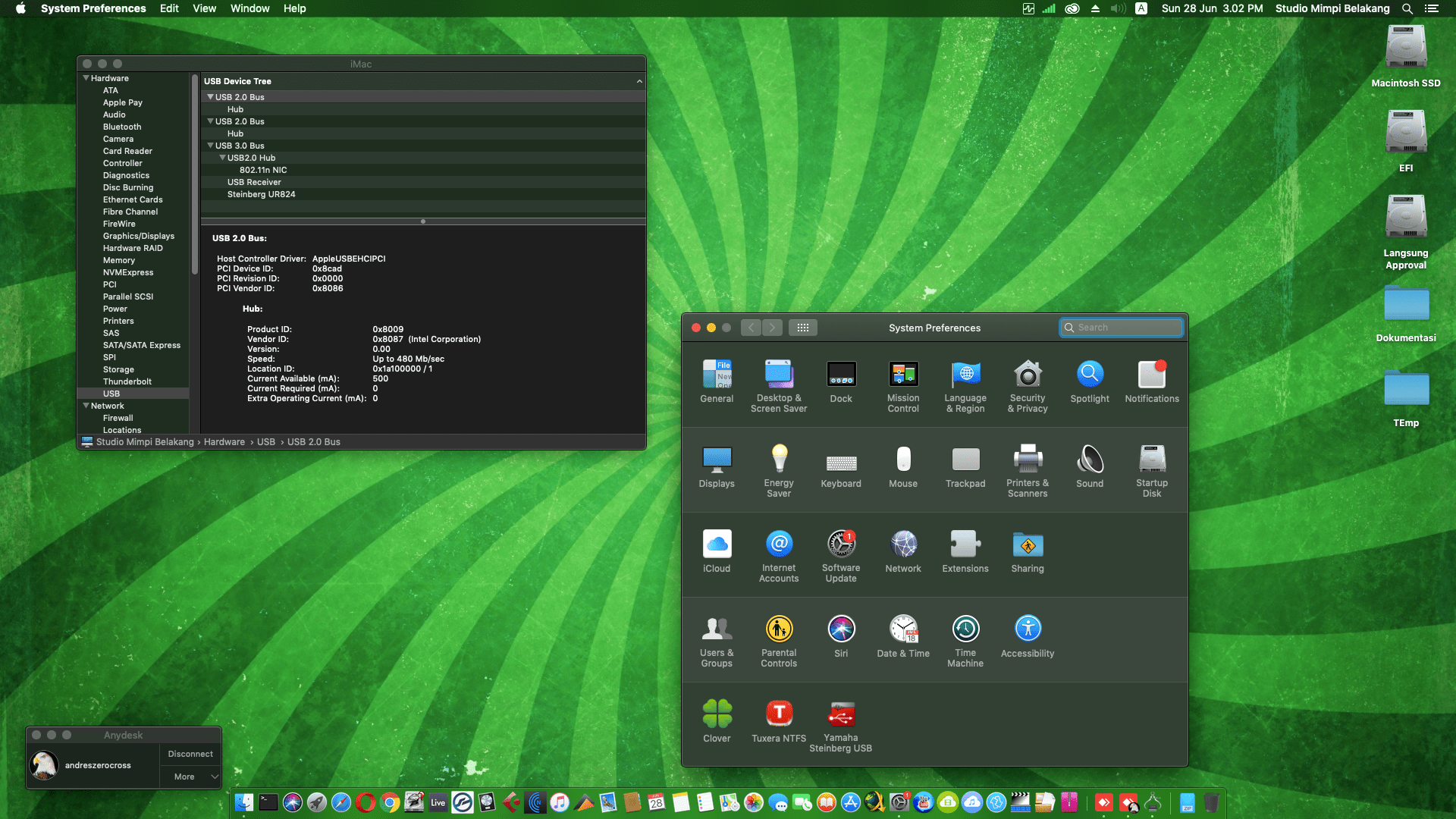1456x819 pixels.
Task: Open Tuxera NTFS preferences
Action: coord(779,721)
